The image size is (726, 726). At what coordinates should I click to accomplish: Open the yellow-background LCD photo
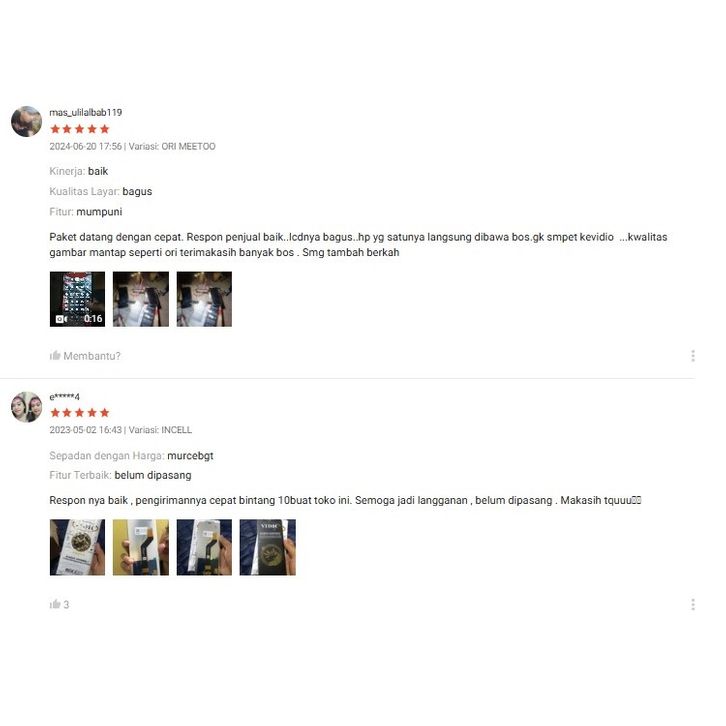coord(141,547)
